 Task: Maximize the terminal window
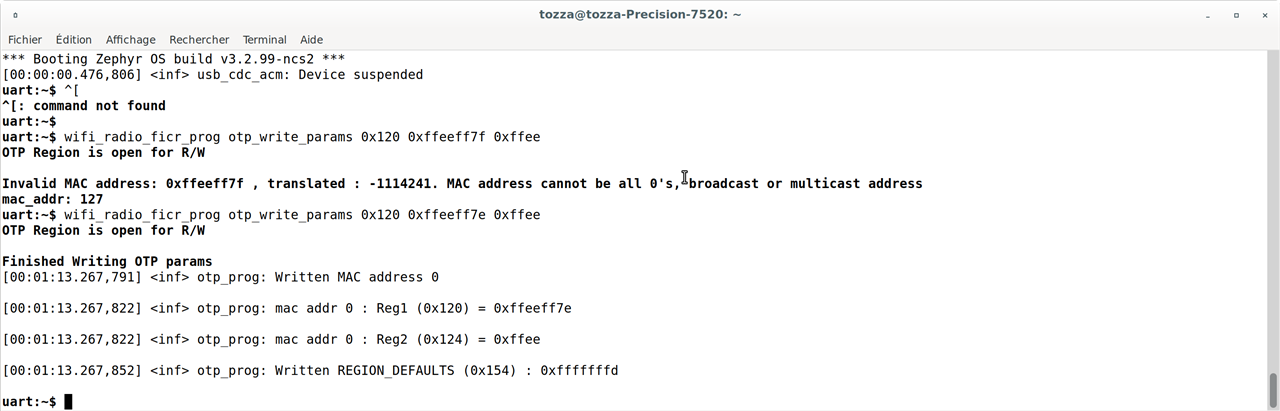coord(1236,15)
